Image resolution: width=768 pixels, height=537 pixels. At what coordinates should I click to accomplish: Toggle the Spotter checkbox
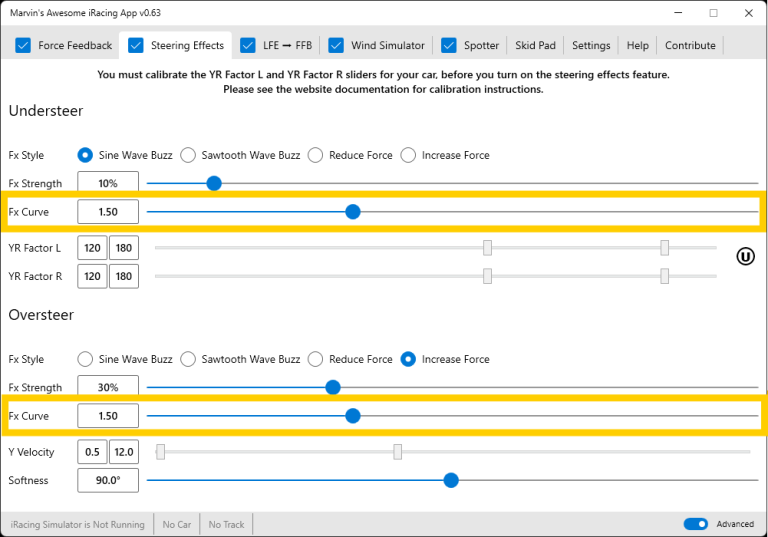pyautogui.click(x=449, y=45)
